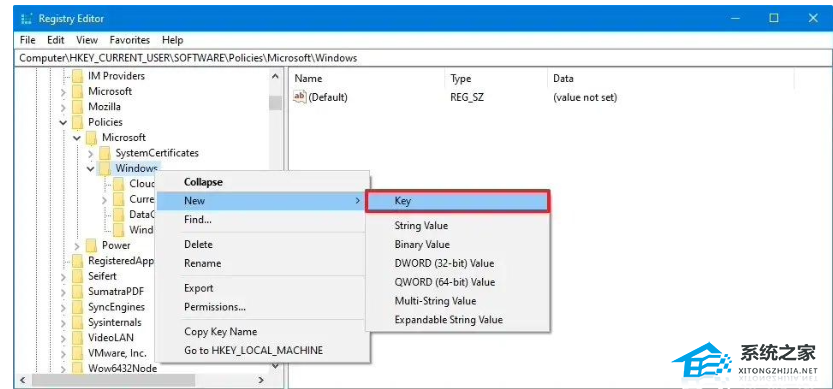Collapse the Policies tree node
833x389 pixels.
pos(64,123)
